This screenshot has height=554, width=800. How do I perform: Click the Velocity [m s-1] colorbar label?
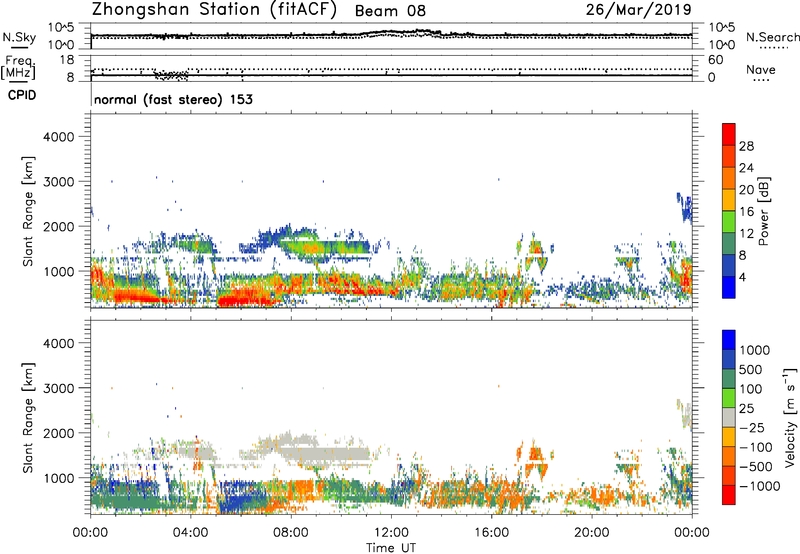click(790, 417)
